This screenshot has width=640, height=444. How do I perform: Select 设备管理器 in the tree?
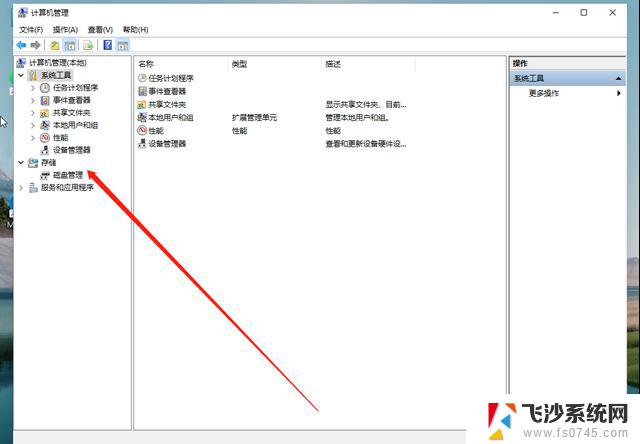(71, 150)
